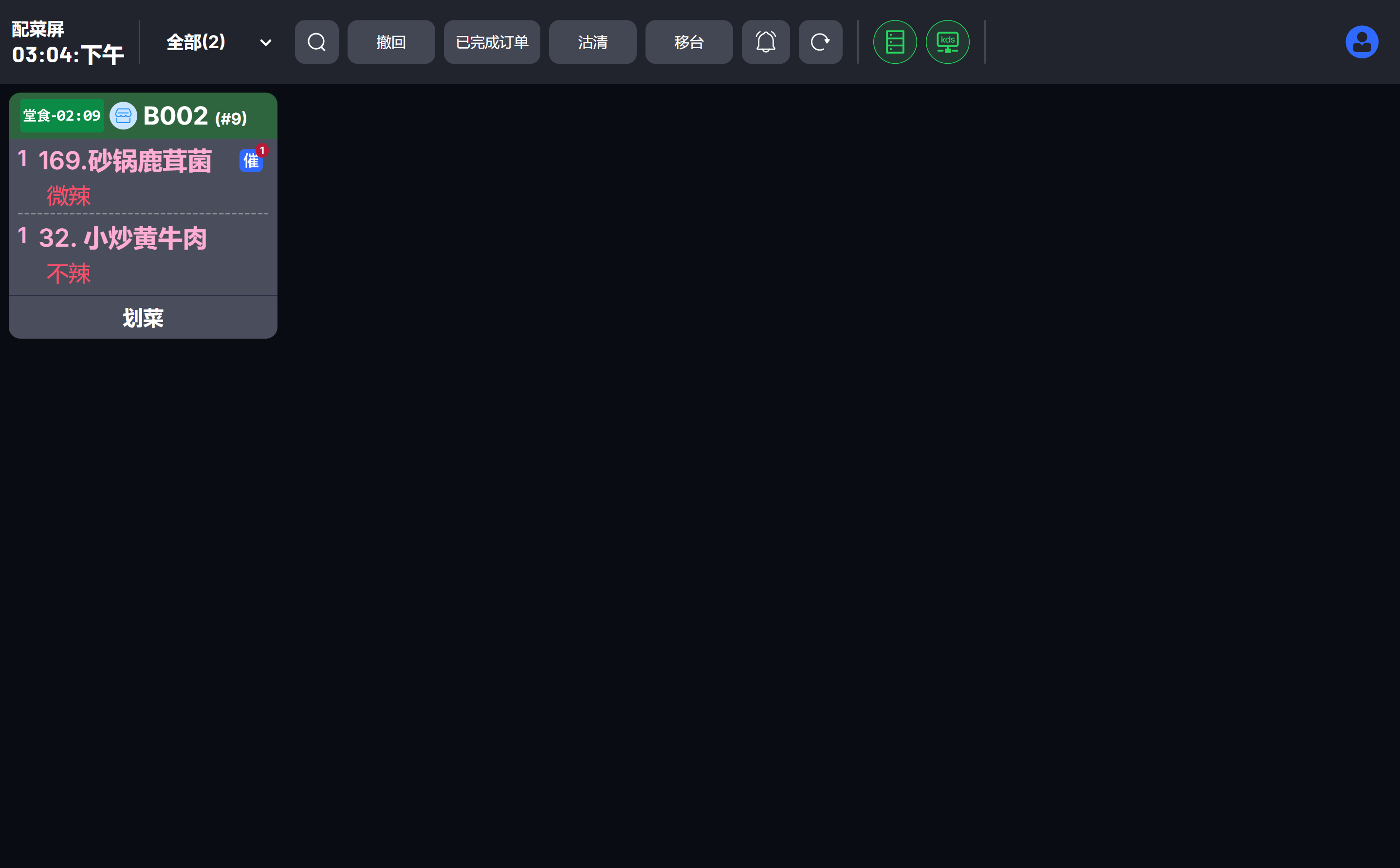This screenshot has height=868, width=1400.
Task: Click the 移台 move table button
Action: (x=689, y=42)
